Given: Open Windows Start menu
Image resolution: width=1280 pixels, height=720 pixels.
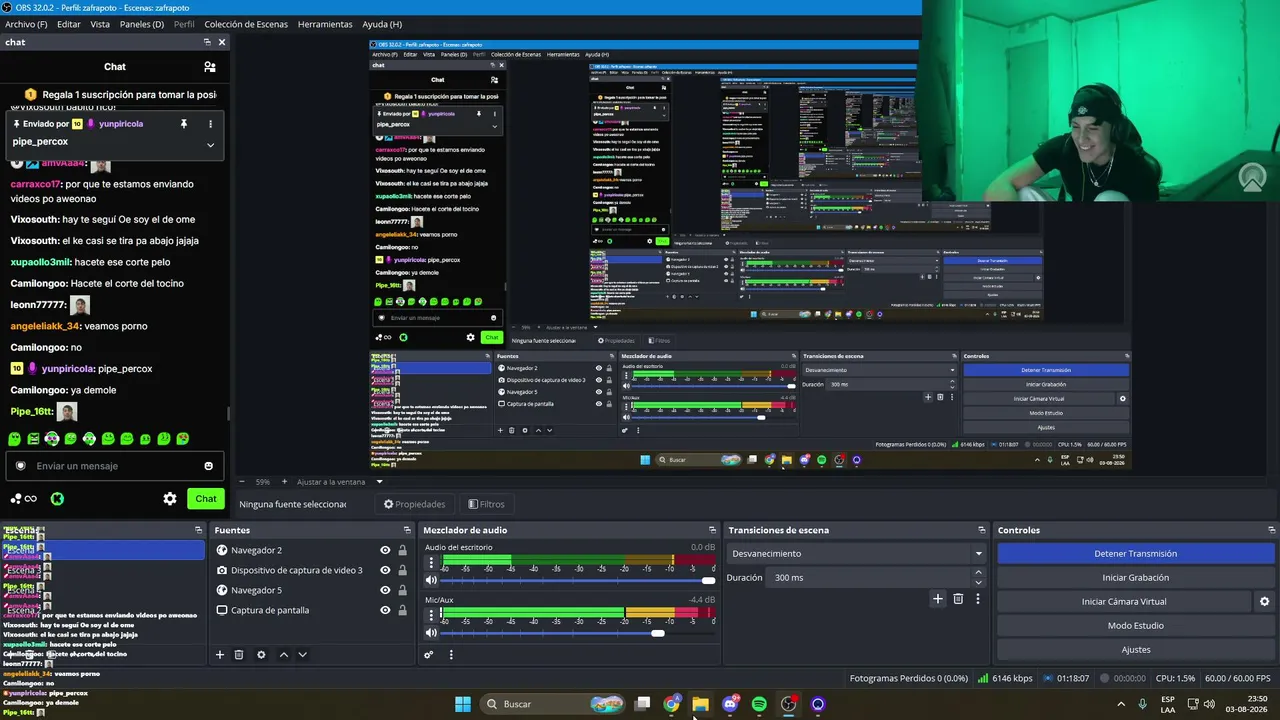Looking at the screenshot, I should [463, 704].
